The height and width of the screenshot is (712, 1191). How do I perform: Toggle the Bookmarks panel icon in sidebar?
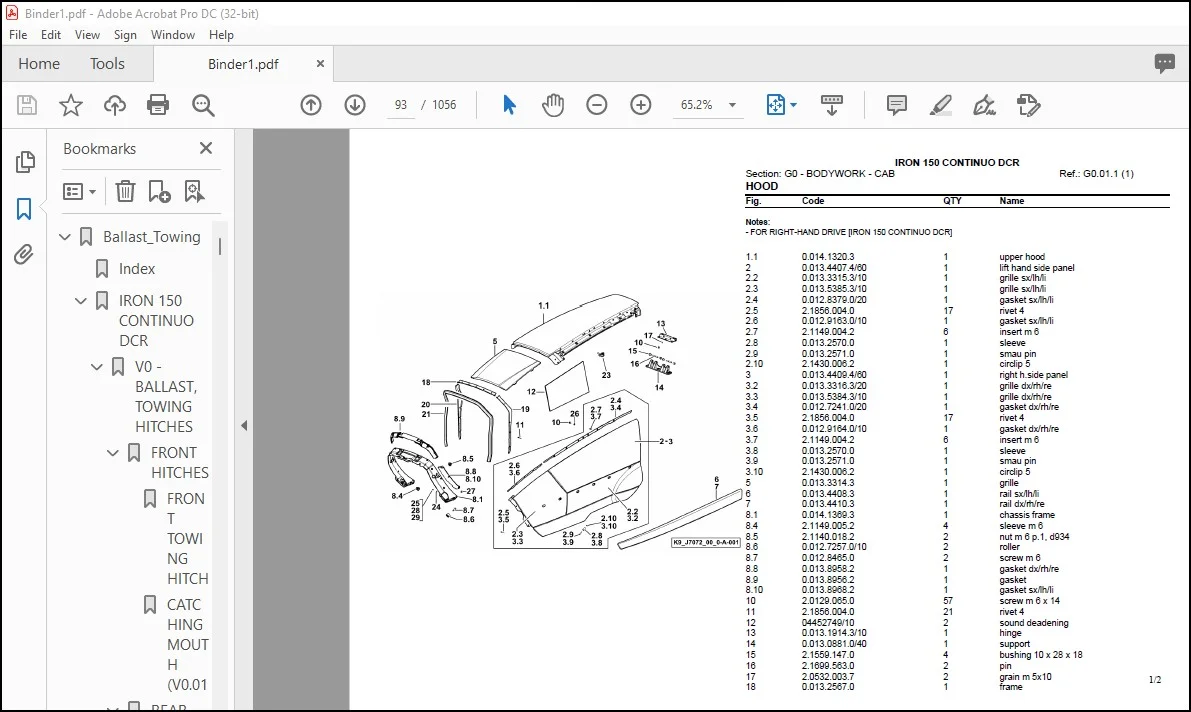[x=24, y=208]
